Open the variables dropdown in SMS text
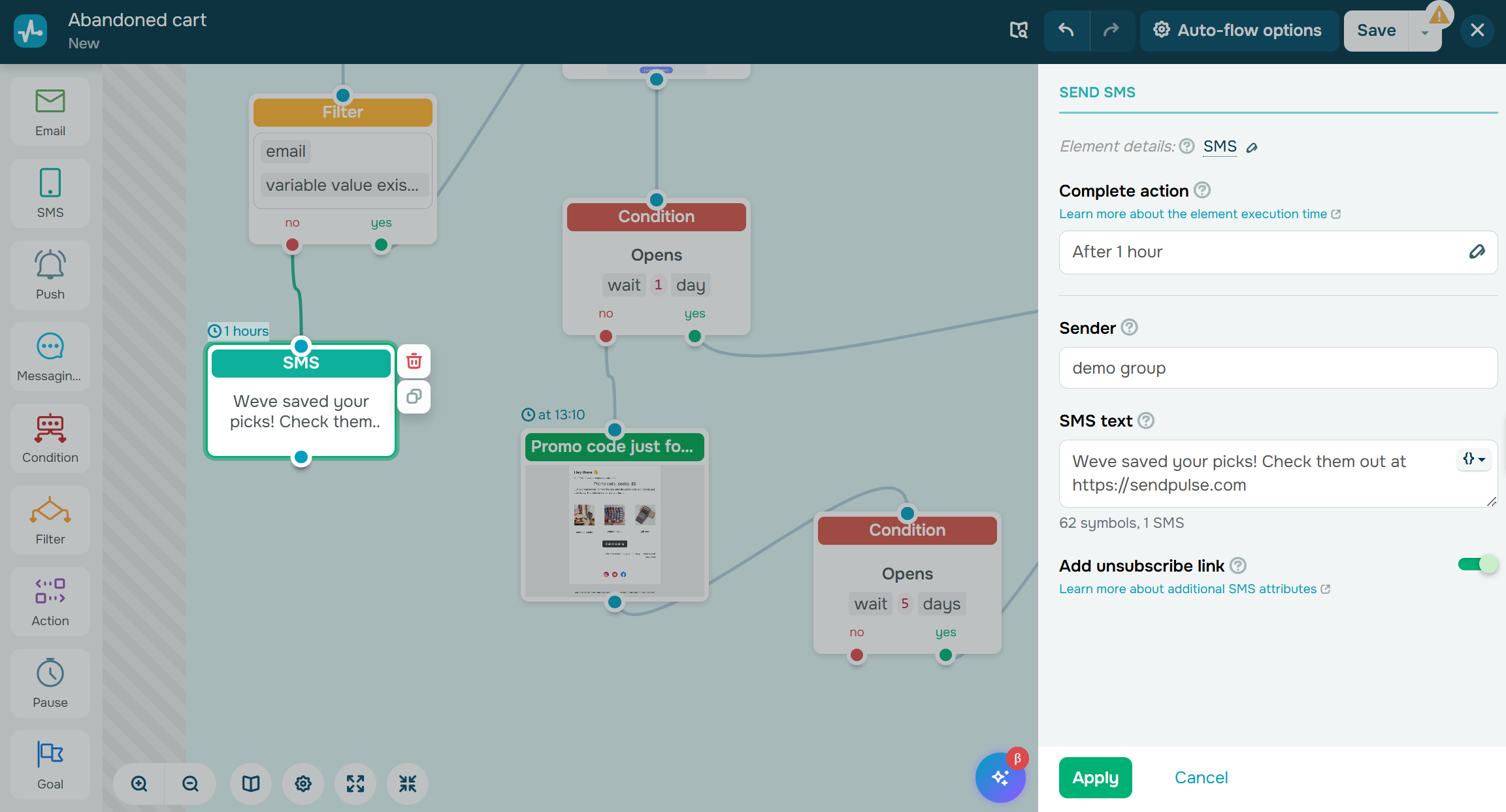This screenshot has width=1506, height=812. click(1474, 459)
